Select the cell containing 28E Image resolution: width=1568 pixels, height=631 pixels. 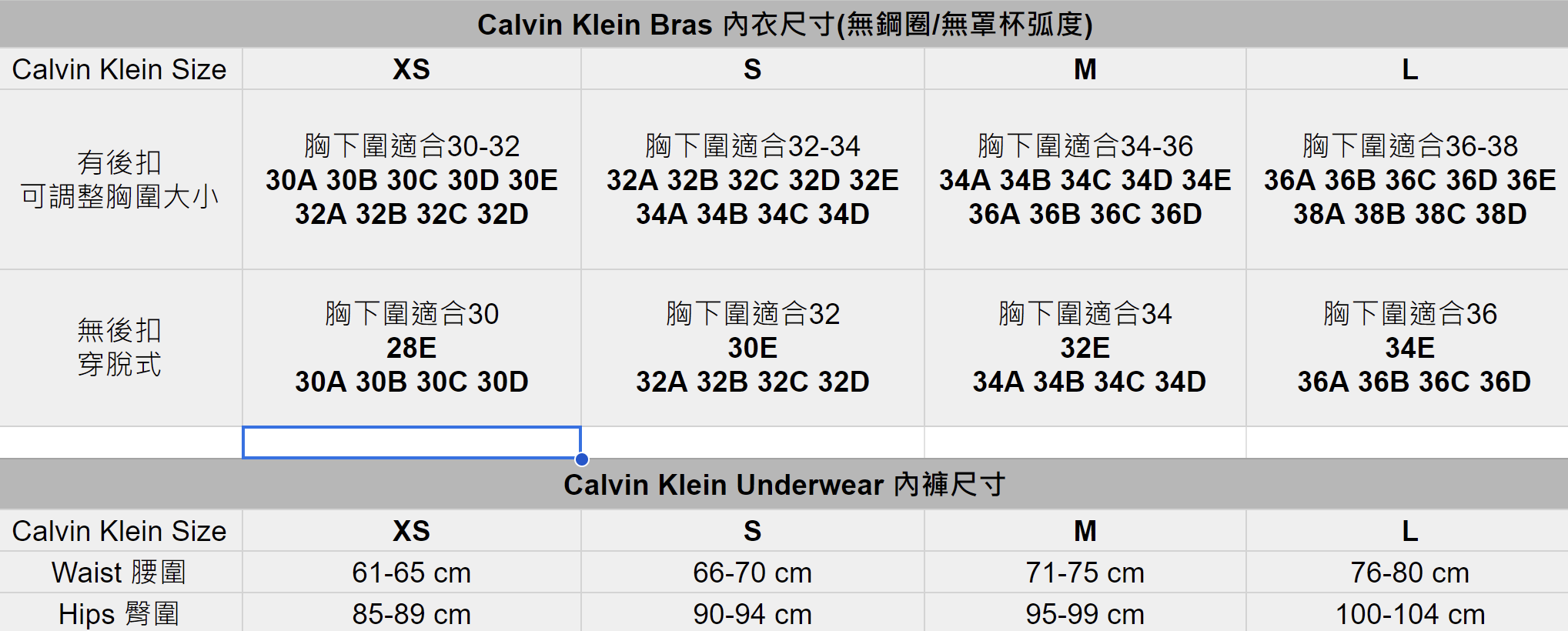tap(412, 348)
